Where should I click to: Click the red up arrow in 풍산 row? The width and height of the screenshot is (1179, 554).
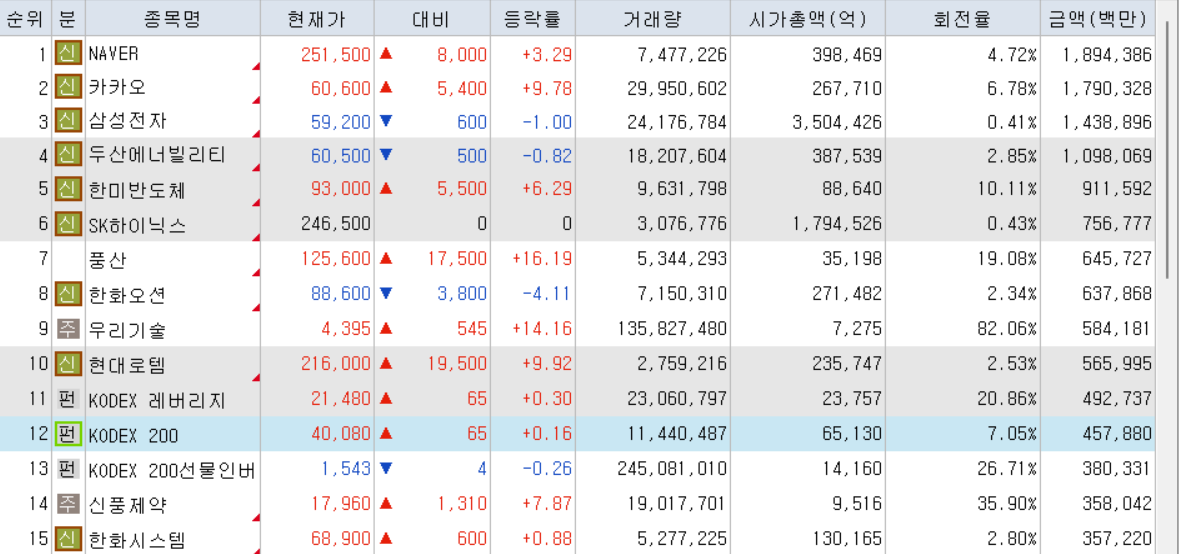point(386,259)
